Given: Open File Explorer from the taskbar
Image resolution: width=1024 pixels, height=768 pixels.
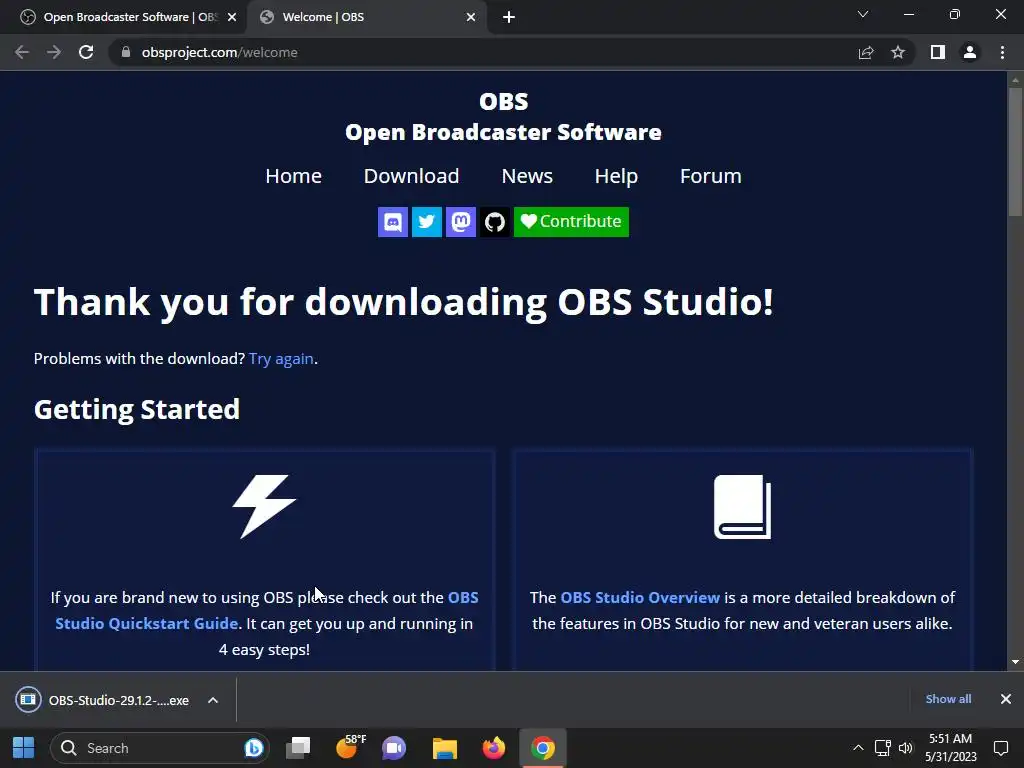Looking at the screenshot, I should click(x=445, y=748).
